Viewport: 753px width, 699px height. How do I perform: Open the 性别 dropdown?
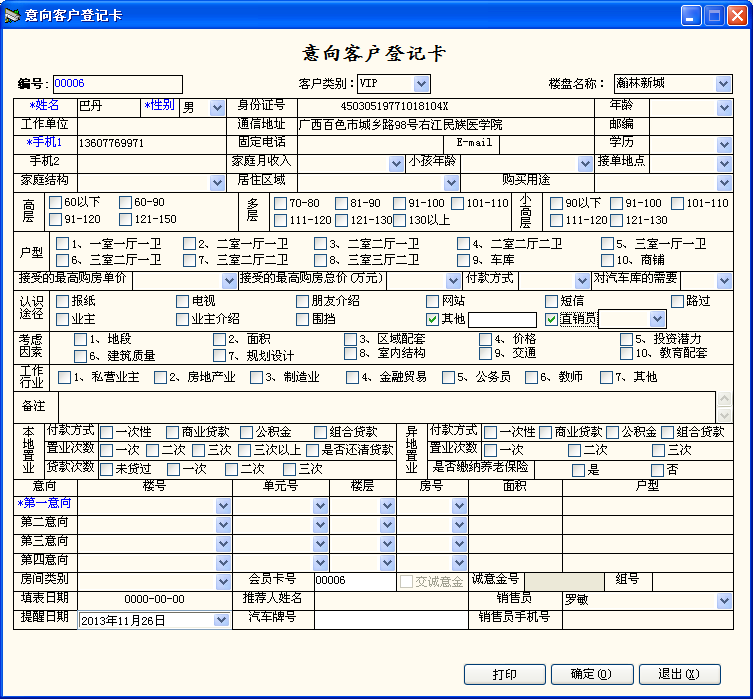217,108
